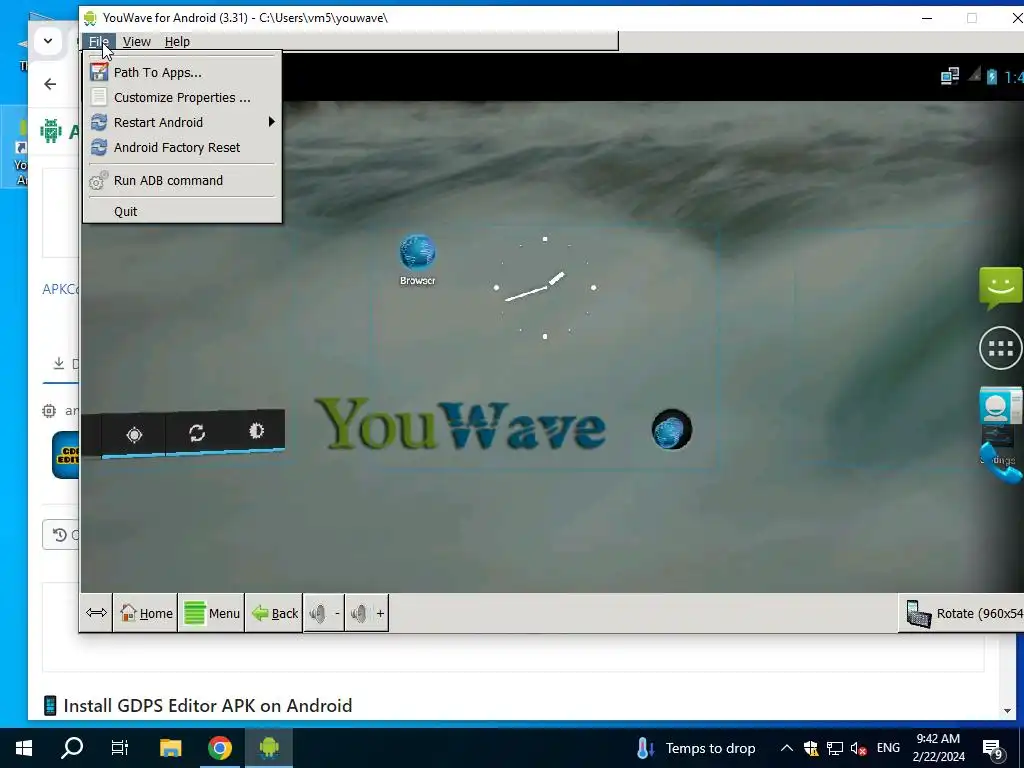Viewport: 1024px width, 768px height.
Task: Open the Phone dialer icon
Action: pyautogui.click(x=1000, y=462)
